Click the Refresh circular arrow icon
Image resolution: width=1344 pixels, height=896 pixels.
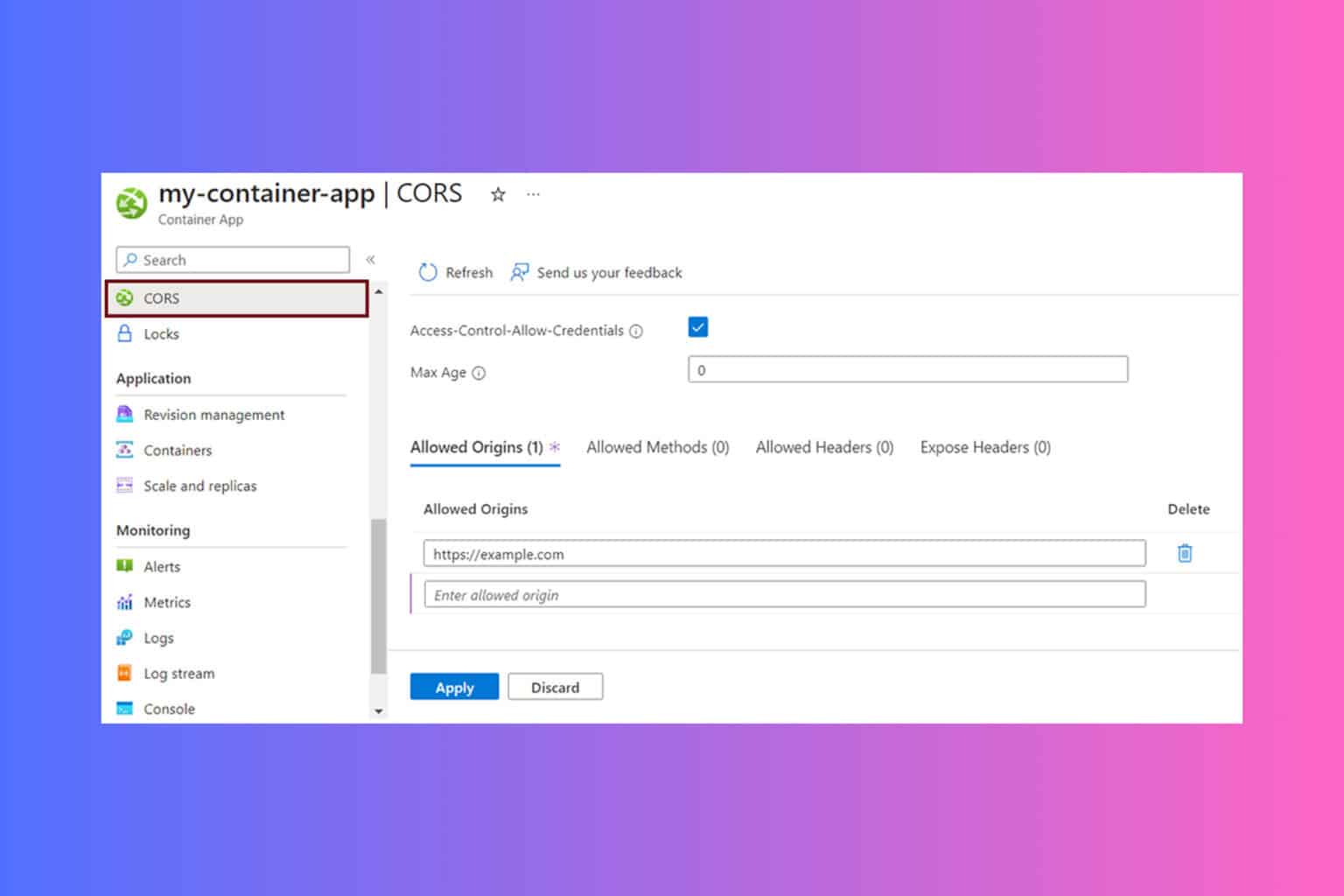(x=428, y=272)
